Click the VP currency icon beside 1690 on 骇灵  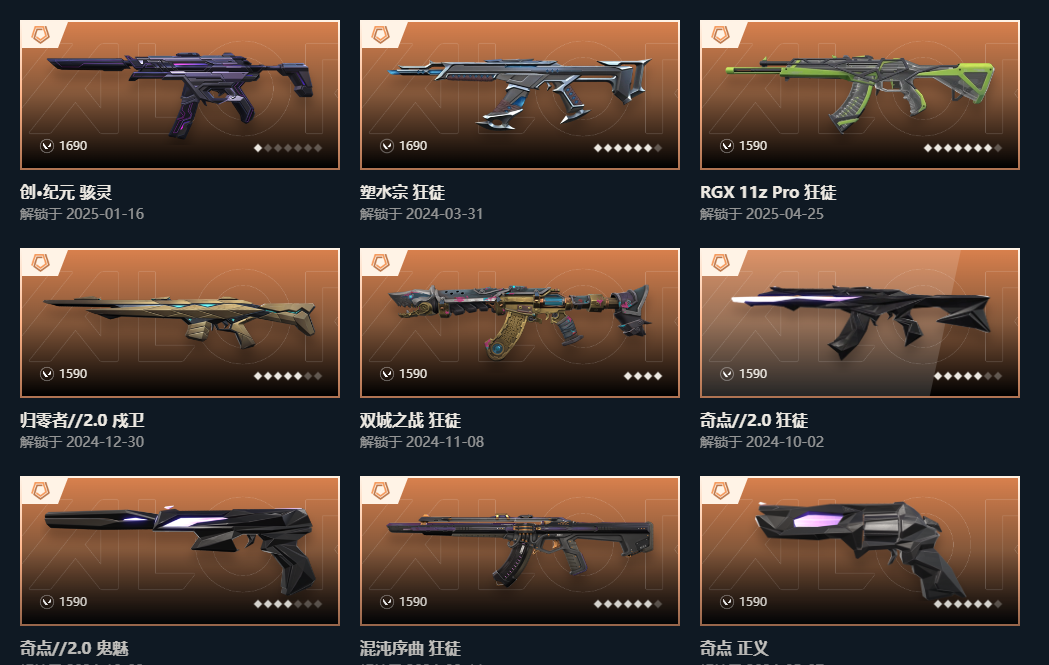47,146
